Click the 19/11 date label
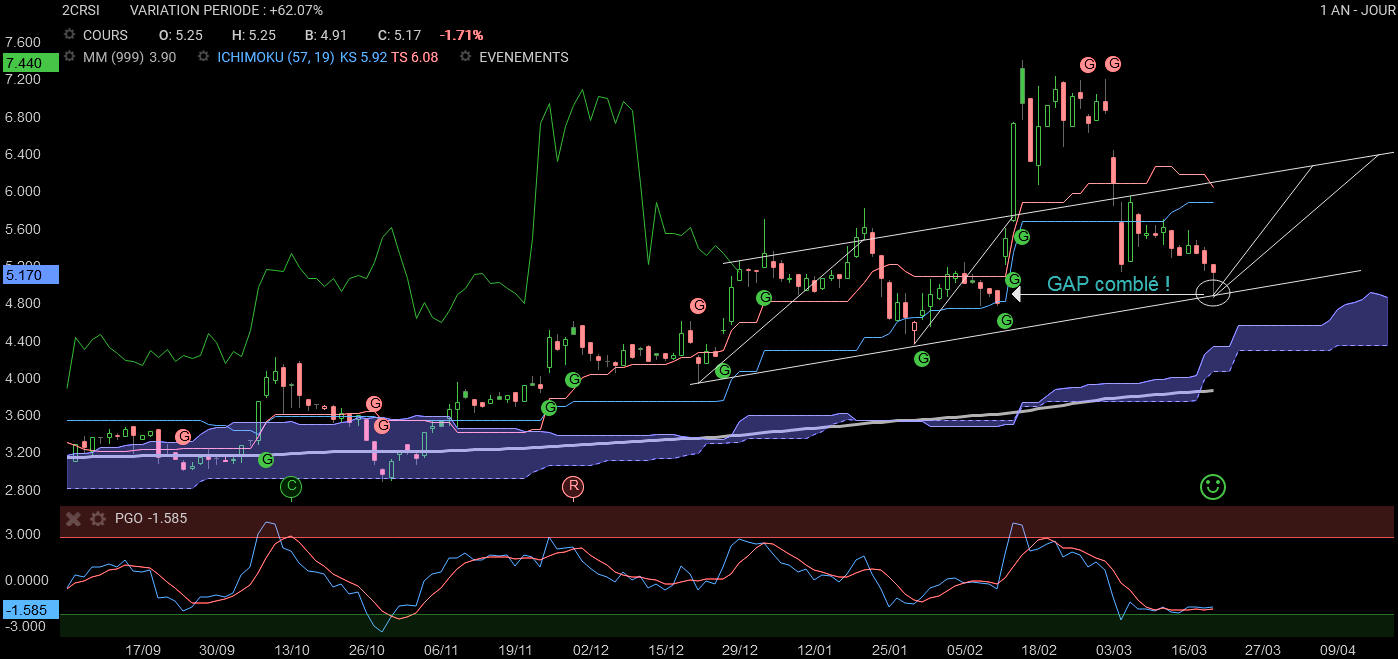1398x659 pixels. pos(515,650)
